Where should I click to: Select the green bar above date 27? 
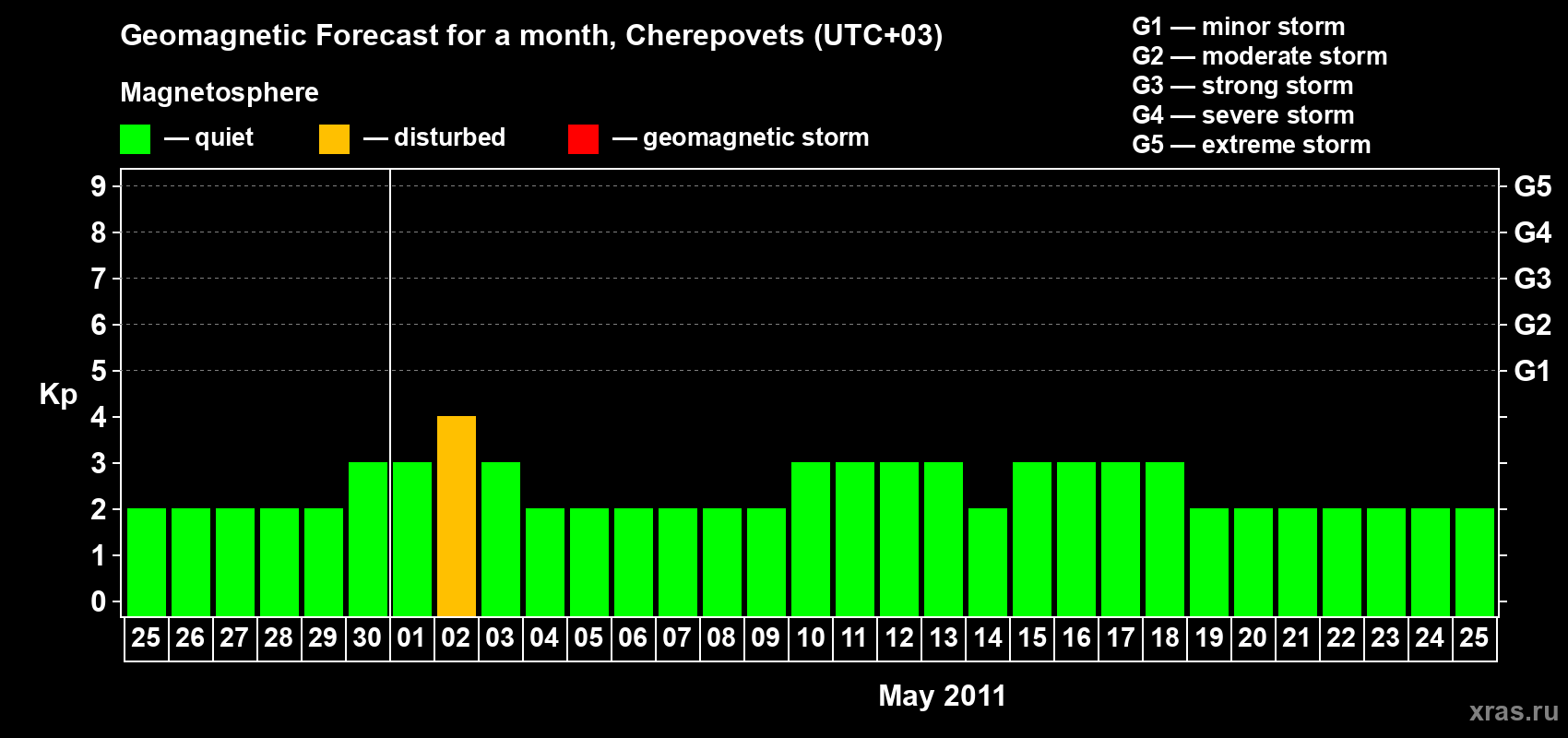pyautogui.click(x=235, y=562)
